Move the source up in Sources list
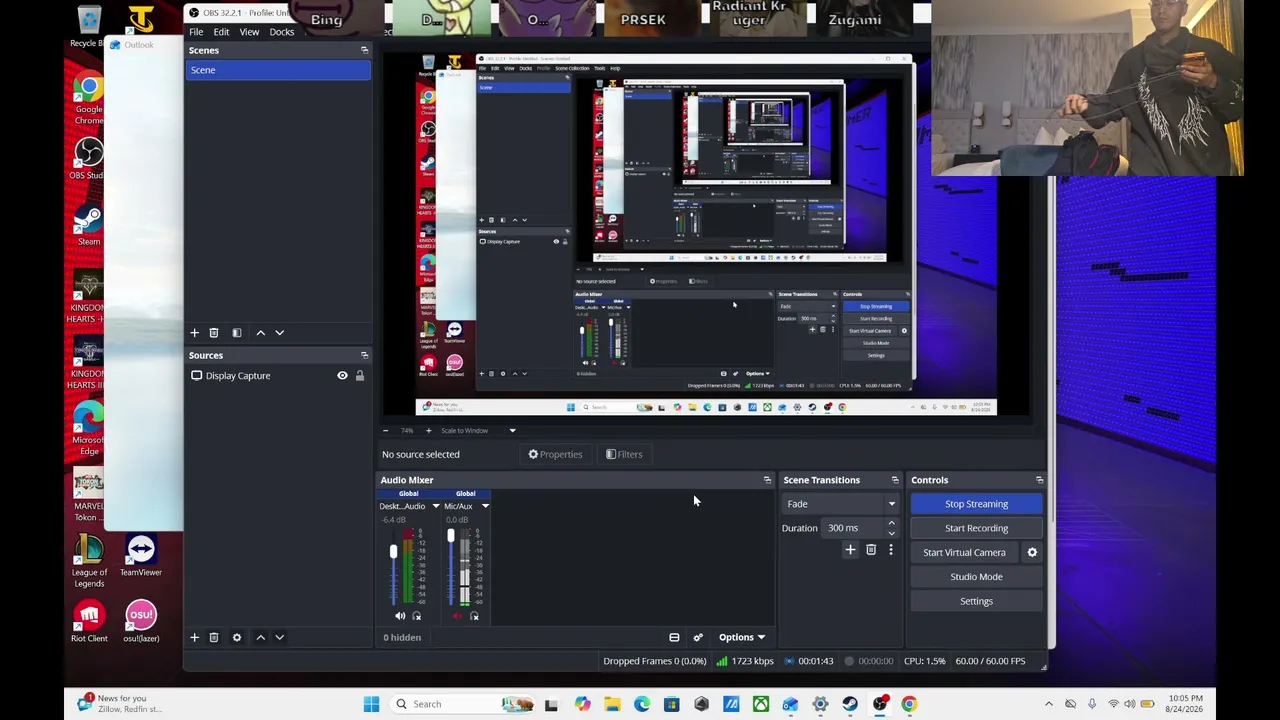 (x=261, y=637)
